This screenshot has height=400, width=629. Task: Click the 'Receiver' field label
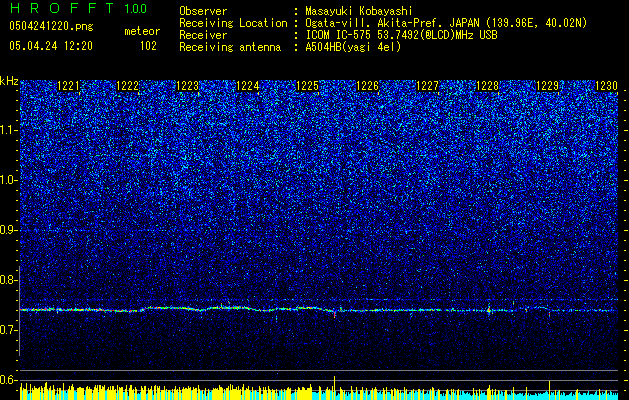pos(203,35)
